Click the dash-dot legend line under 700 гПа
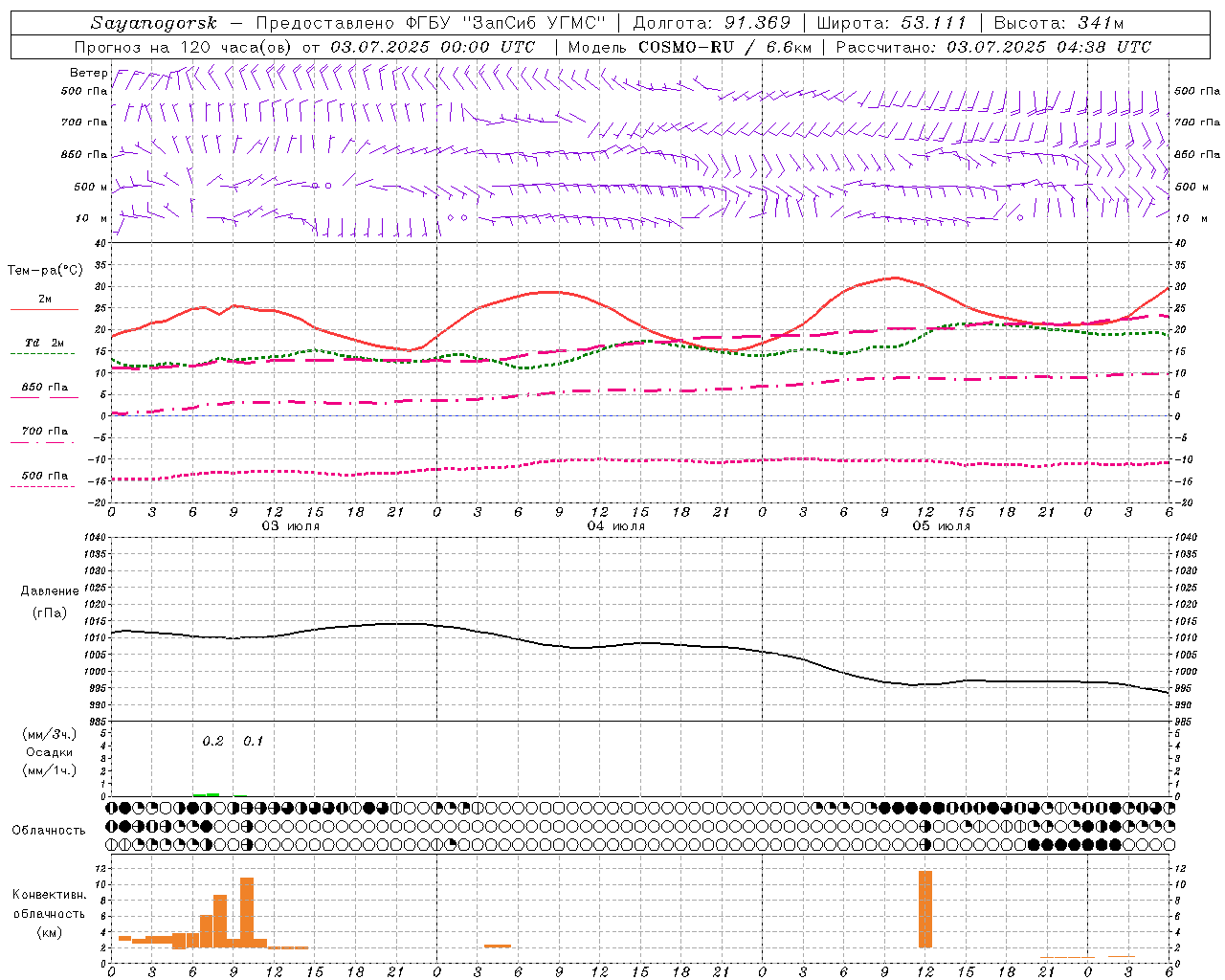 click(42, 442)
